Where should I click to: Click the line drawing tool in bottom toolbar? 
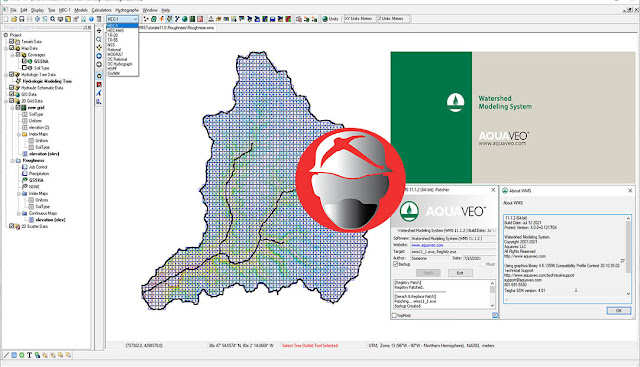click(6, 355)
